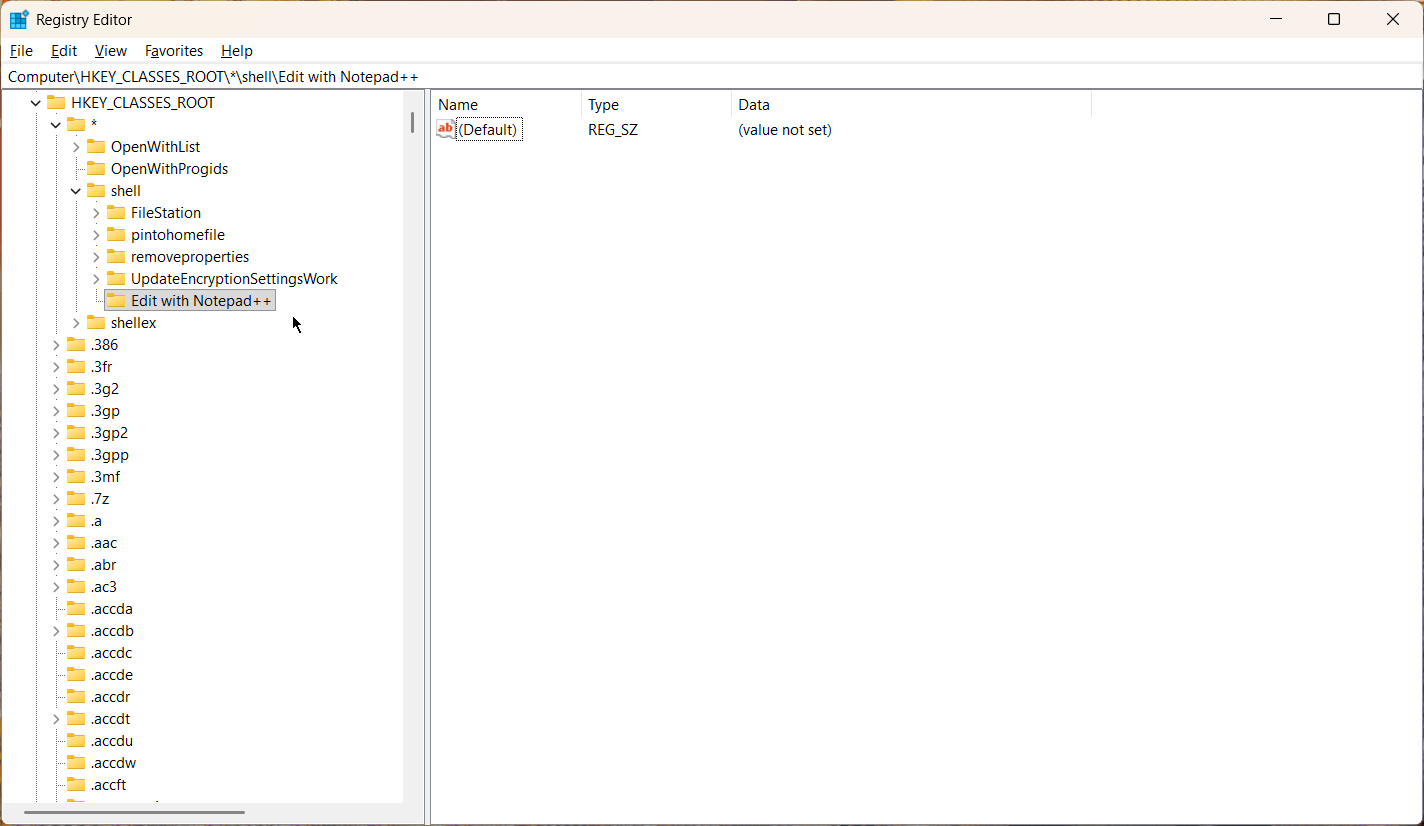
Task: Select the (Default) value entry
Action: (x=489, y=130)
